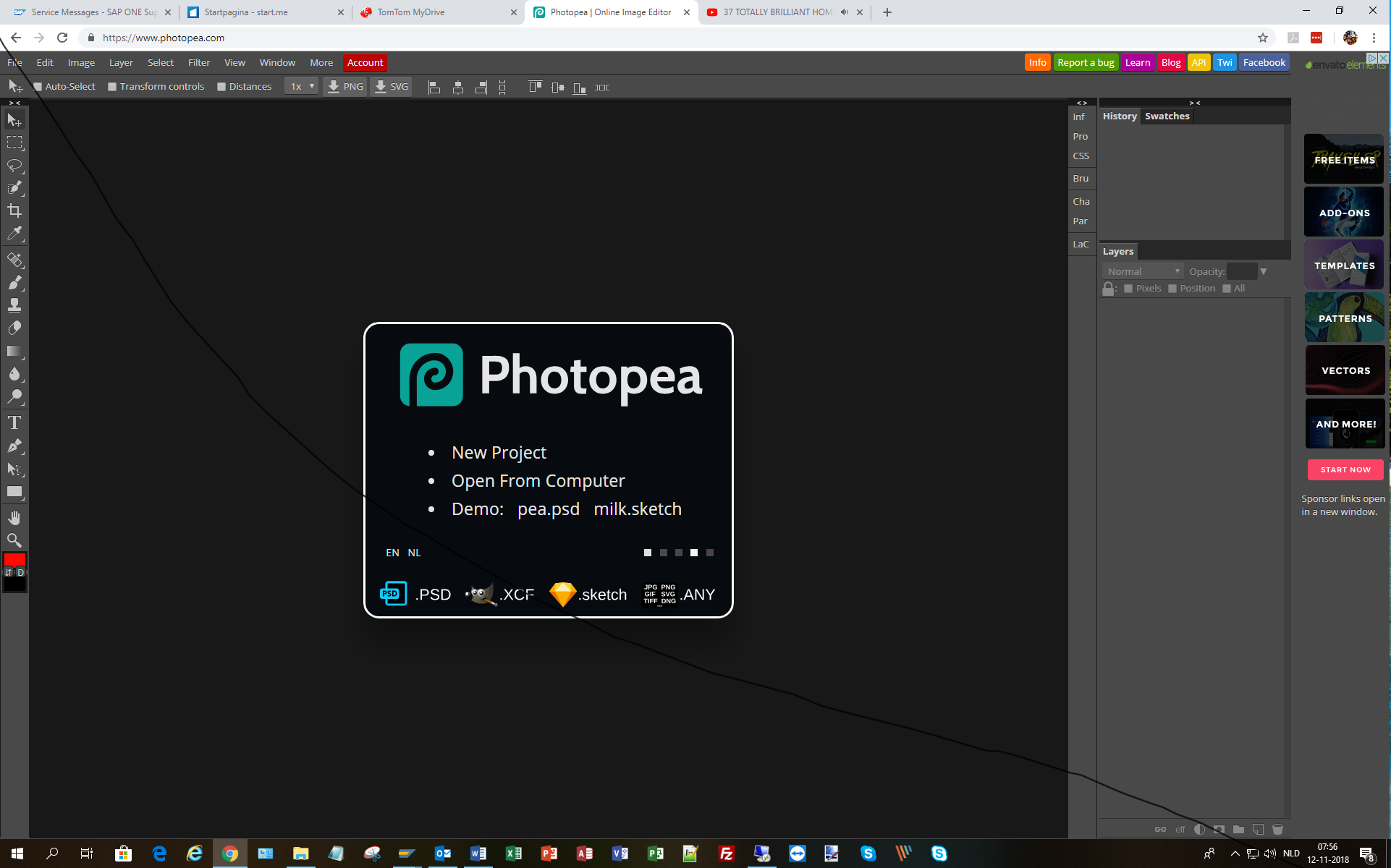Open the Opacity dropdown arrow
Screen dimensions: 1391x868
(1263, 271)
